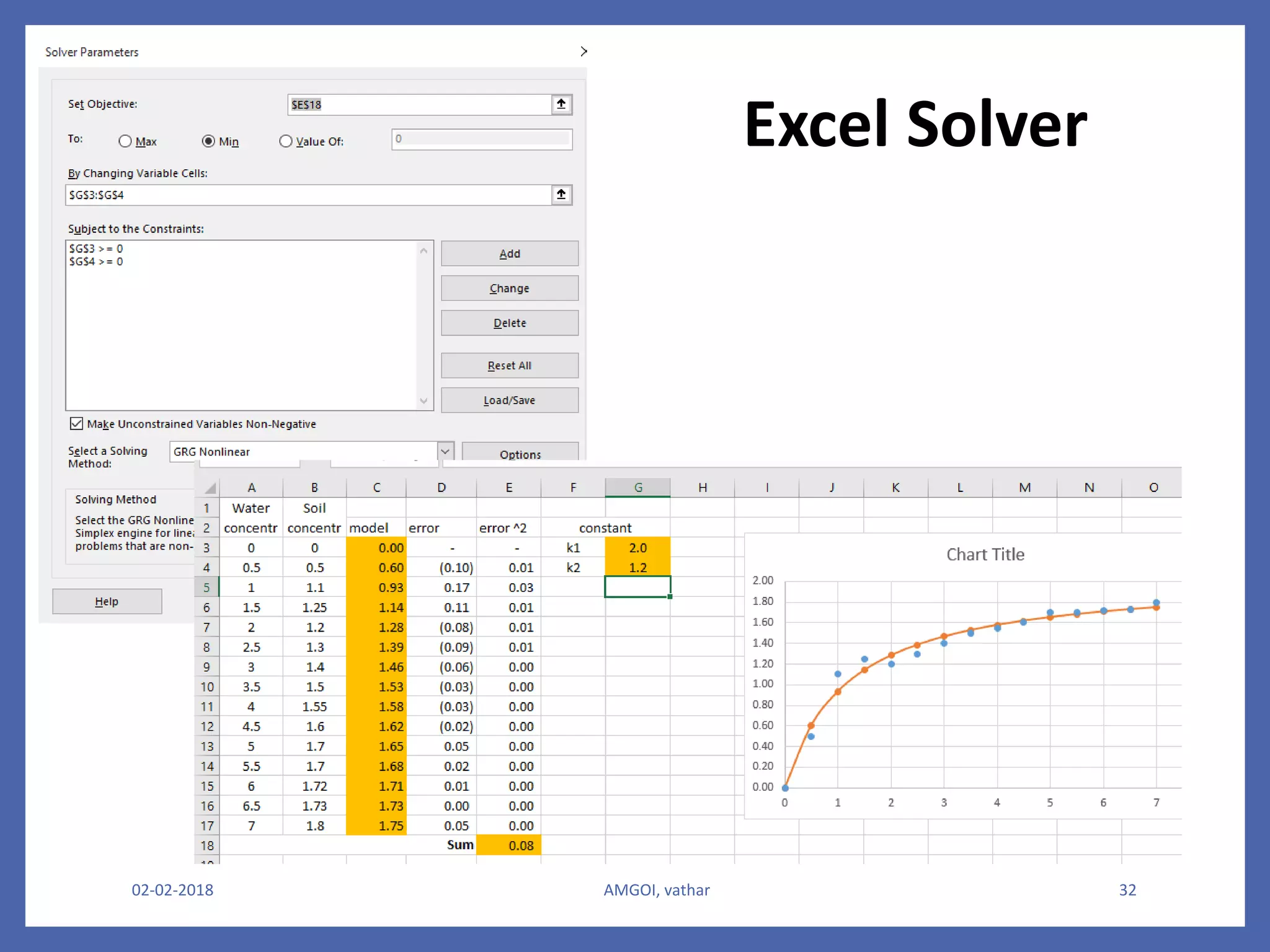Select row 5 header
The image size is (1270, 952).
pos(206,587)
